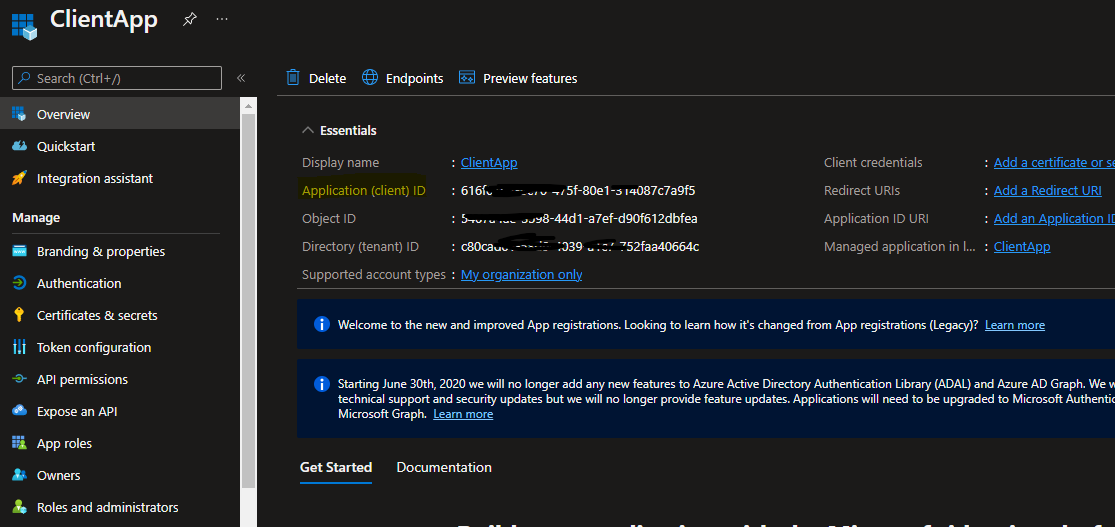The width and height of the screenshot is (1115, 527).
Task: Click the Integration assistant rocket icon
Action: tap(19, 178)
